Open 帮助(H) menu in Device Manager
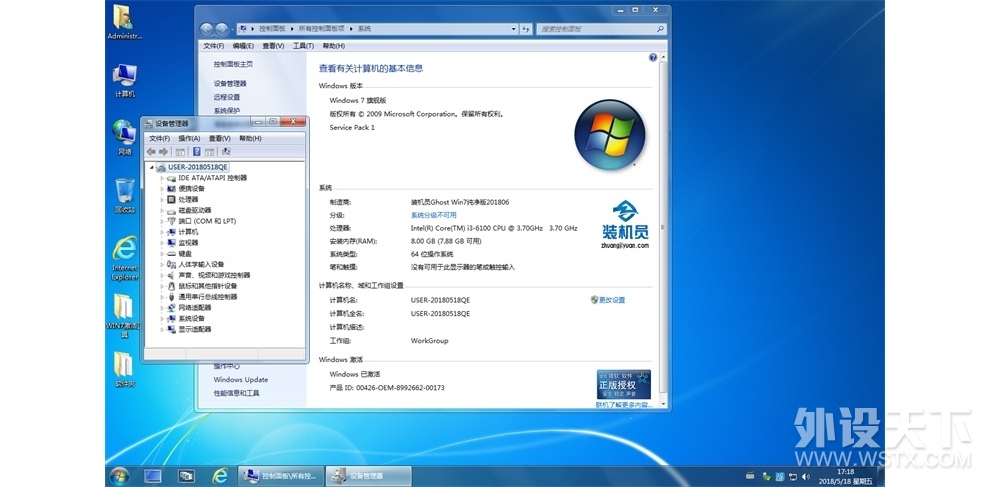Viewport: 990px width, 487px height. (250, 138)
